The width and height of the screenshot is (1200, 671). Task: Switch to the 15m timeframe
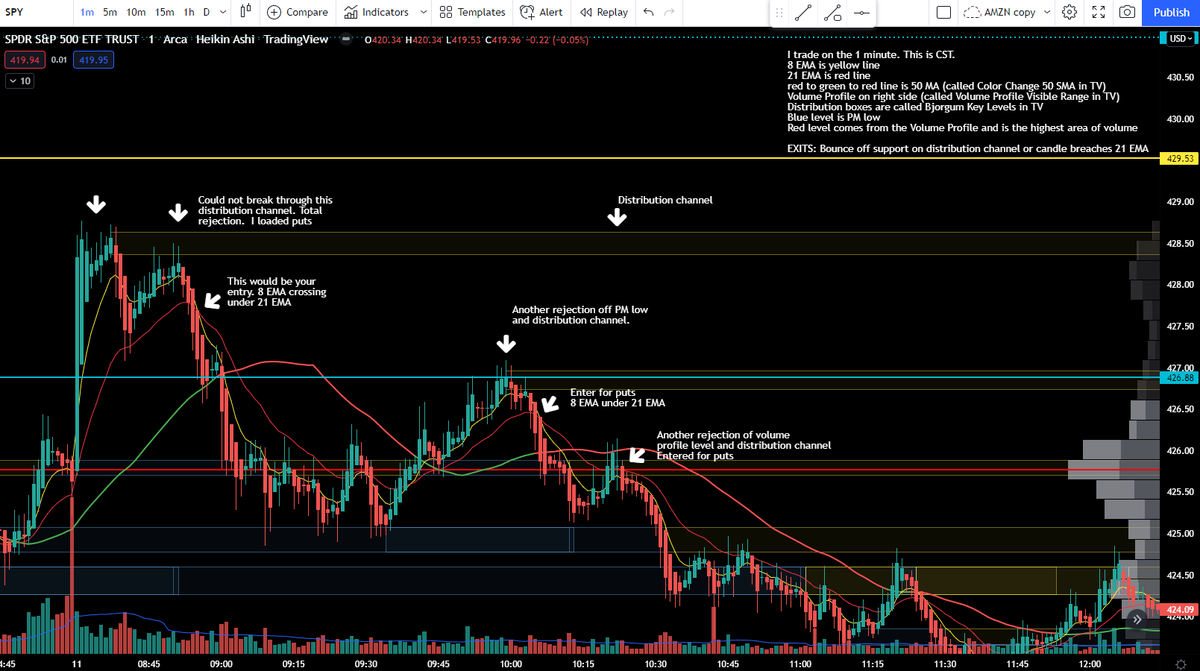click(164, 12)
